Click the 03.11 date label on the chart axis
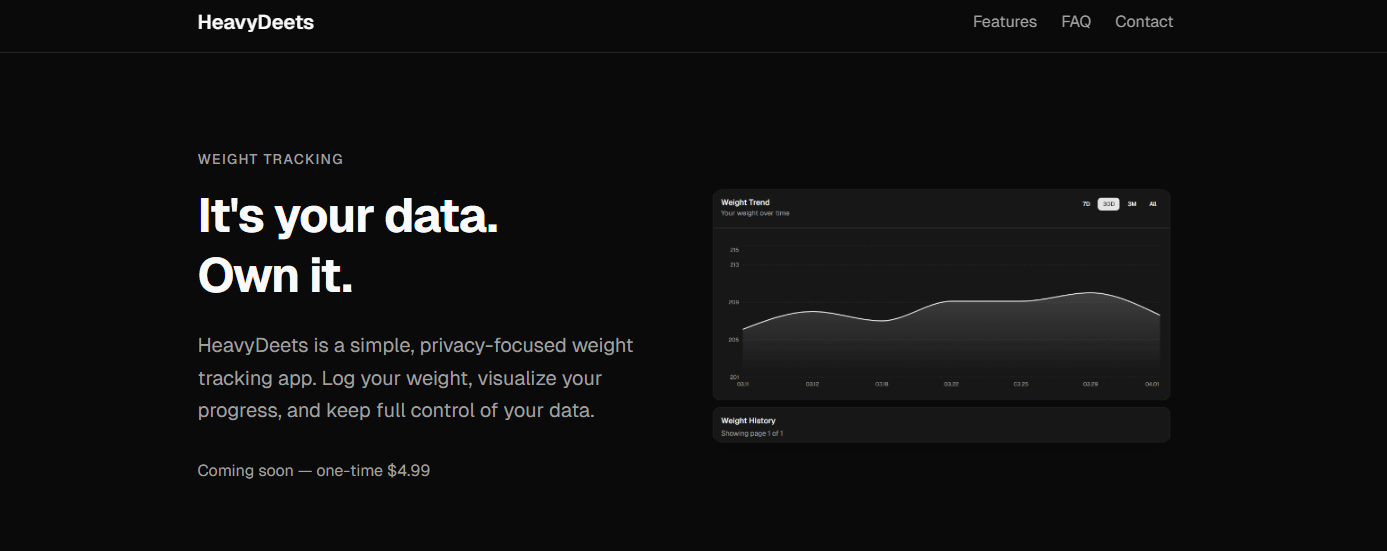 (743, 384)
